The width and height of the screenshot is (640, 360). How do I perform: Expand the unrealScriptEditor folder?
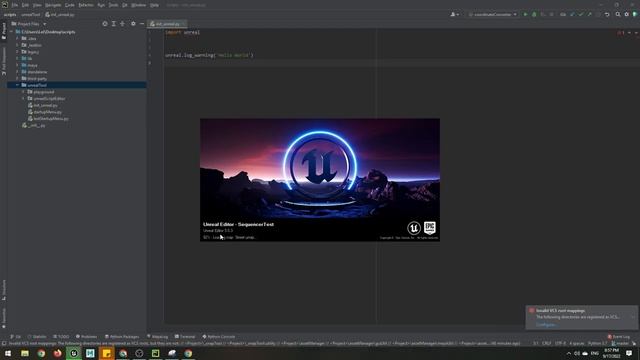point(23,98)
